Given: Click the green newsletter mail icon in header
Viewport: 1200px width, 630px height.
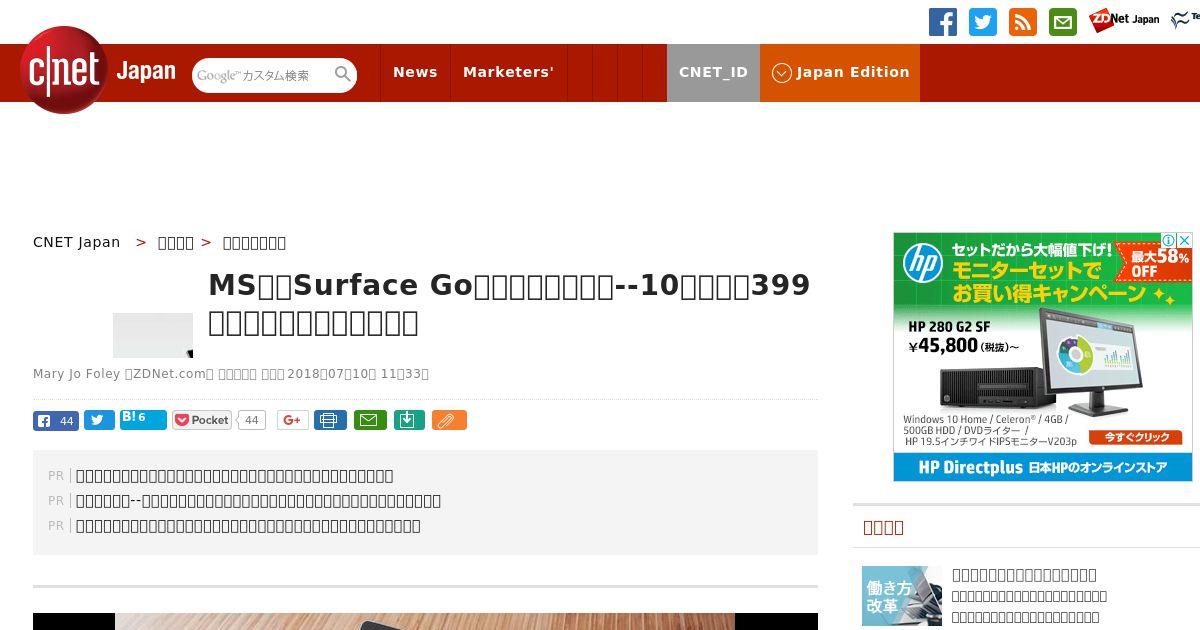Looking at the screenshot, I should point(1063,22).
